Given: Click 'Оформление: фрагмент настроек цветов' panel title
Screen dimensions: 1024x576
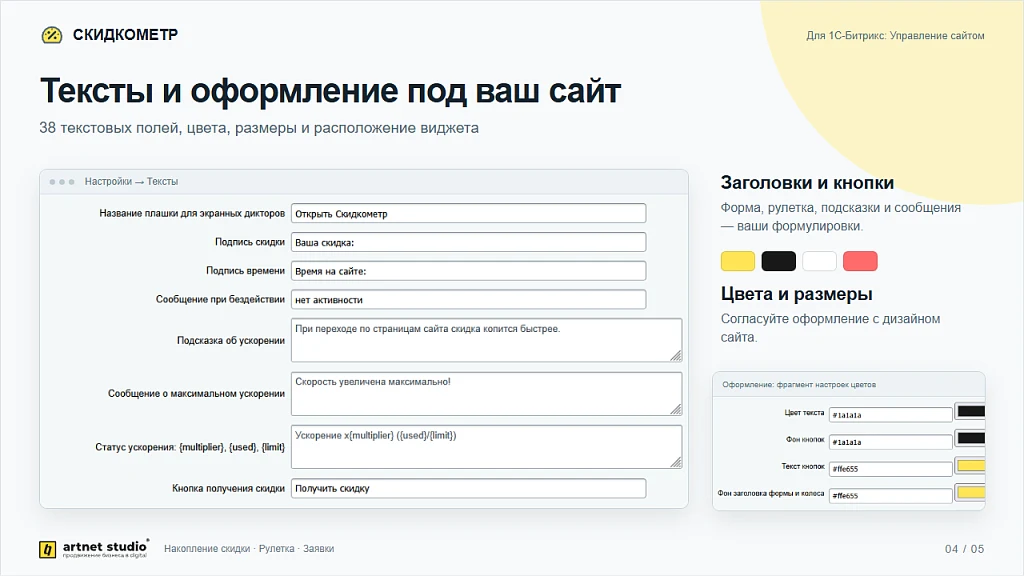Looking at the screenshot, I should [799, 385].
